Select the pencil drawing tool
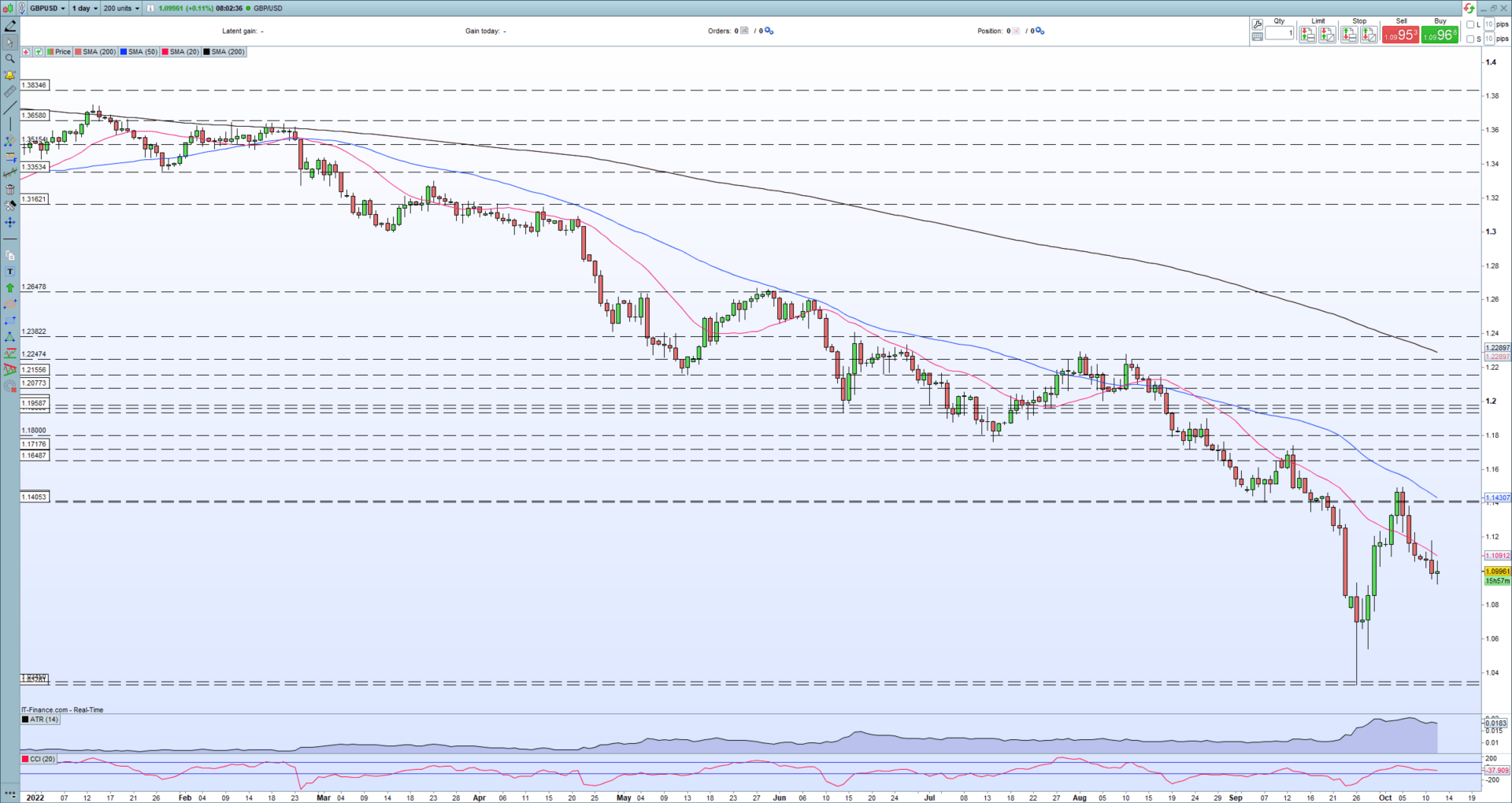 [x=10, y=25]
